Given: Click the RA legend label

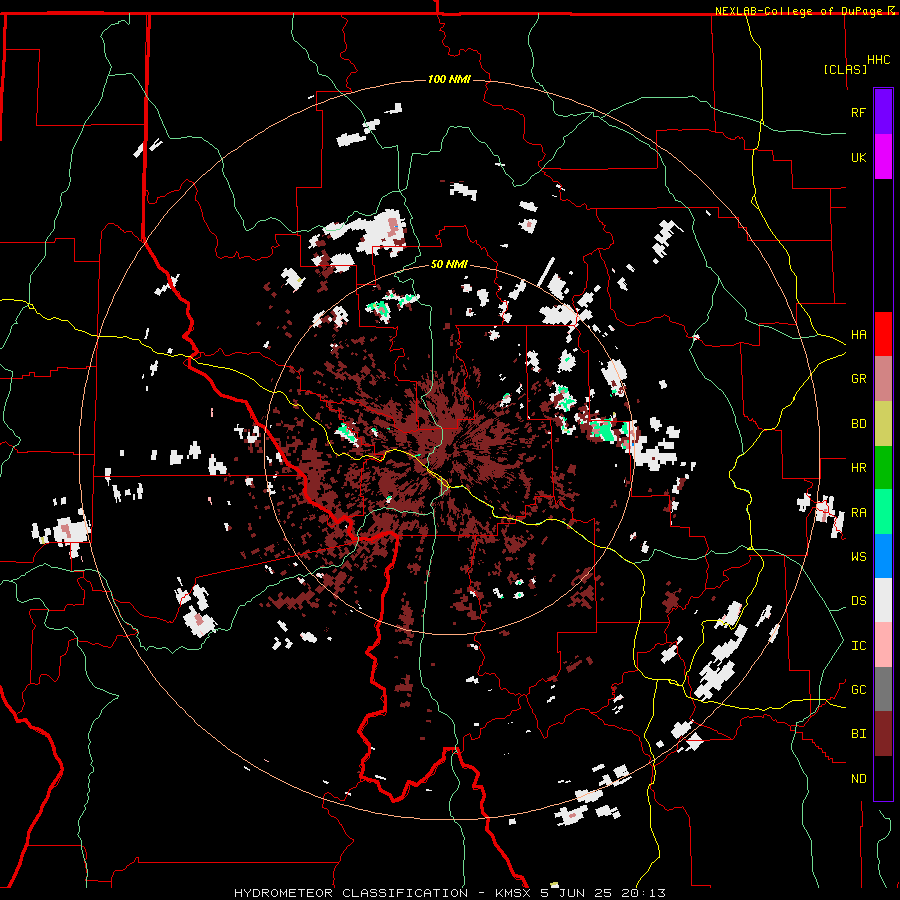Looking at the screenshot, I should [858, 513].
